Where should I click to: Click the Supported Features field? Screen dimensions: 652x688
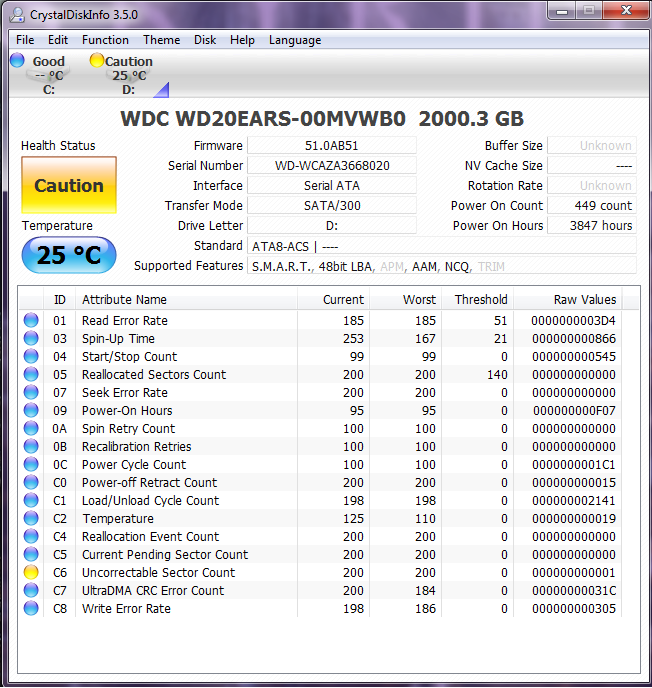[442, 266]
